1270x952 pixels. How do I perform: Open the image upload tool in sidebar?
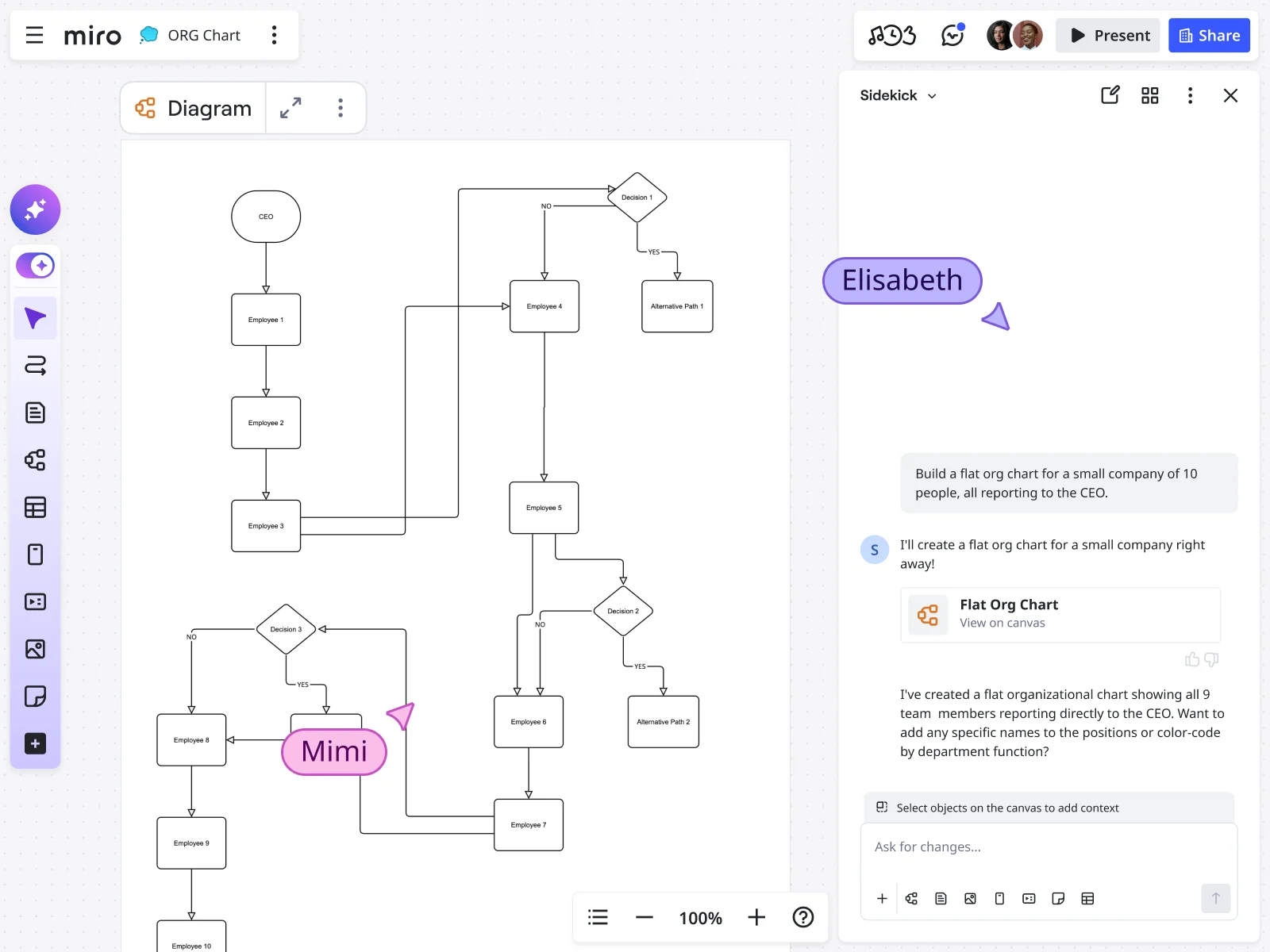point(35,649)
